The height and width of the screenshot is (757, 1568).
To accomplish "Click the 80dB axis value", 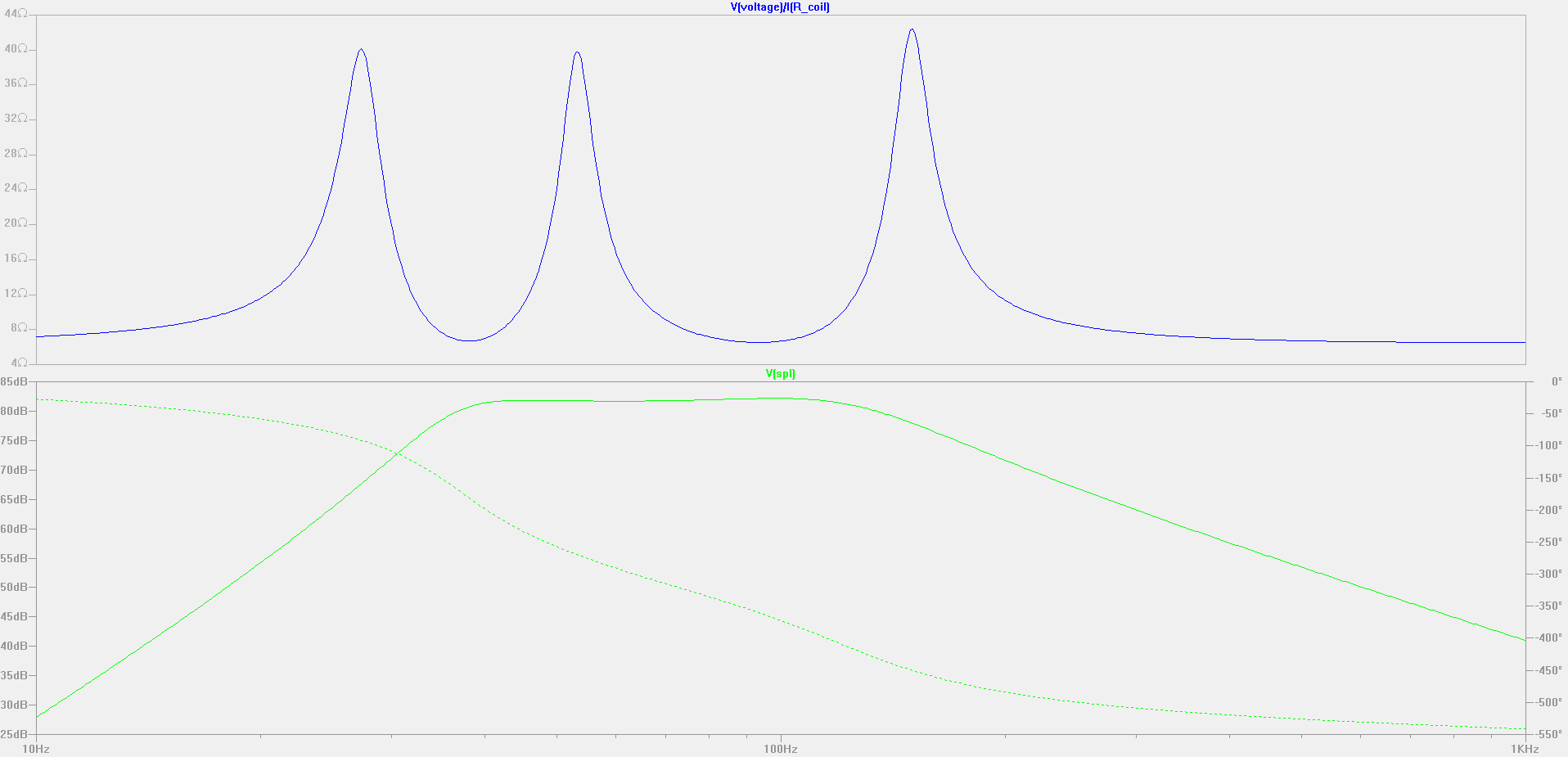I will 14,411.
